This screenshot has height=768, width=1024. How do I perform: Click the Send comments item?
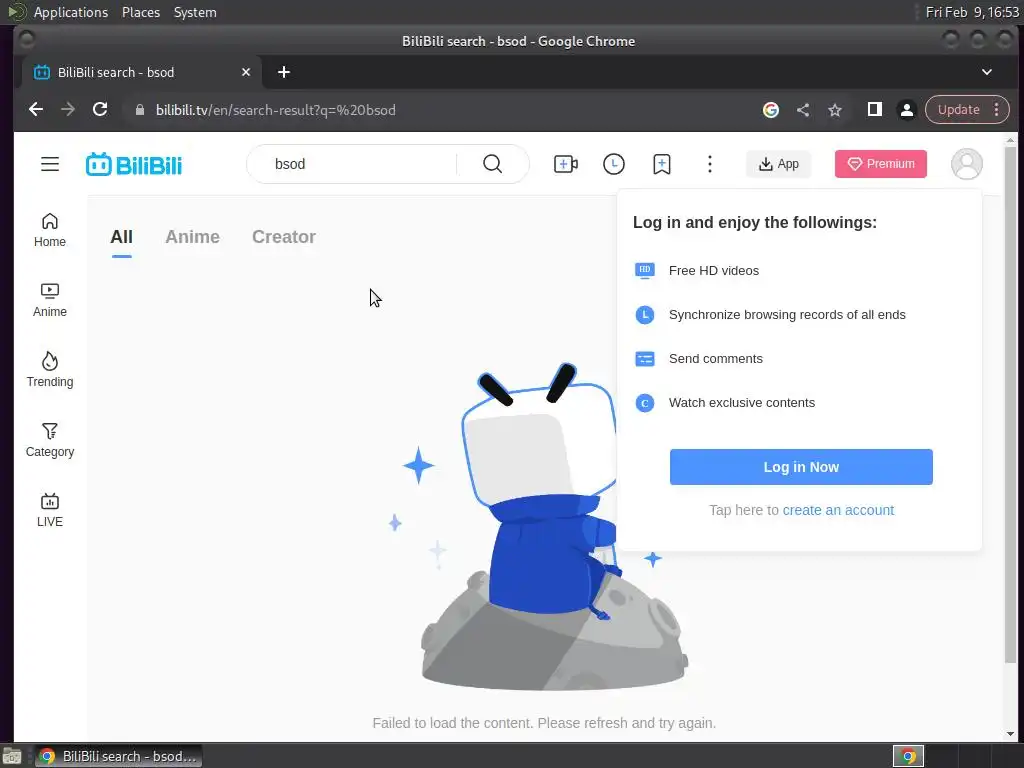pos(715,359)
